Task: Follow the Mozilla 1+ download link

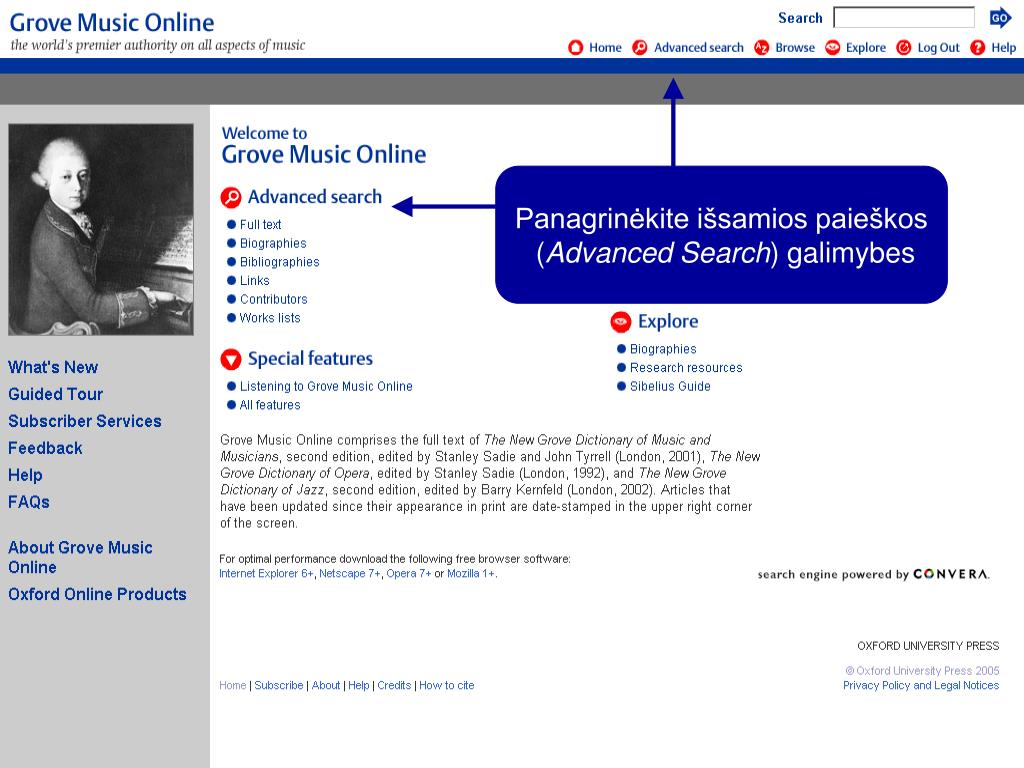Action: (471, 573)
